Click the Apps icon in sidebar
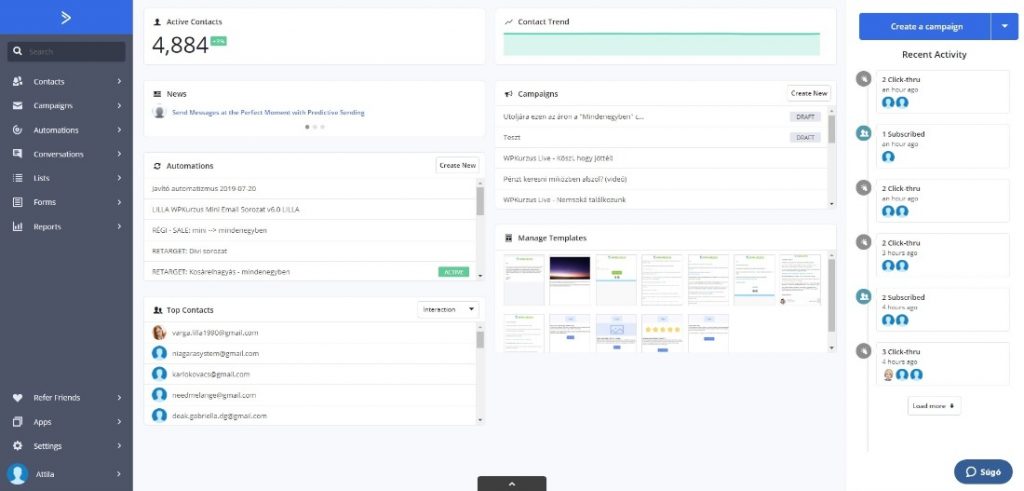1024x491 pixels. (17, 422)
